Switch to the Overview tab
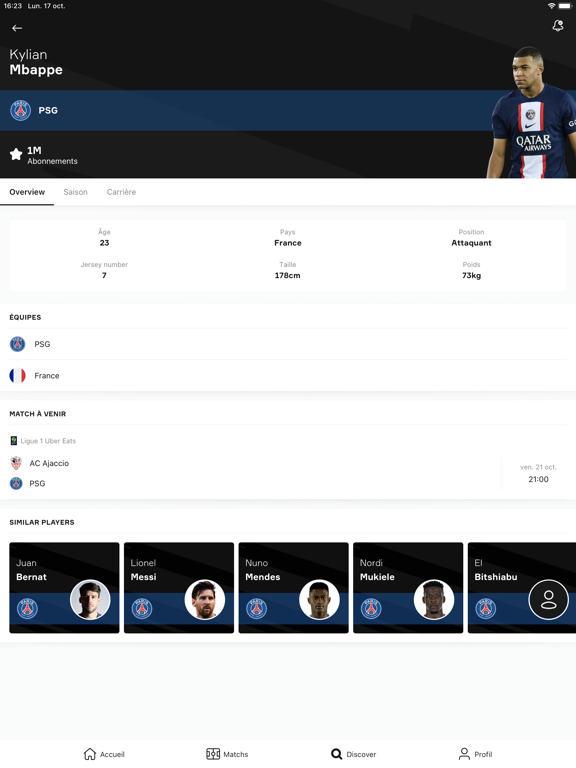 point(27,192)
